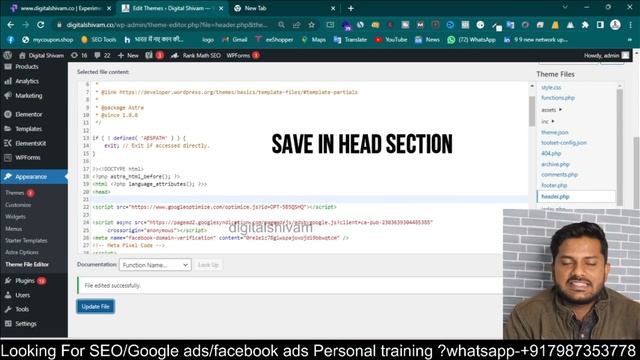This screenshot has width=640, height=360.
Task: Open WPForms in the sidebar
Action: [28, 158]
